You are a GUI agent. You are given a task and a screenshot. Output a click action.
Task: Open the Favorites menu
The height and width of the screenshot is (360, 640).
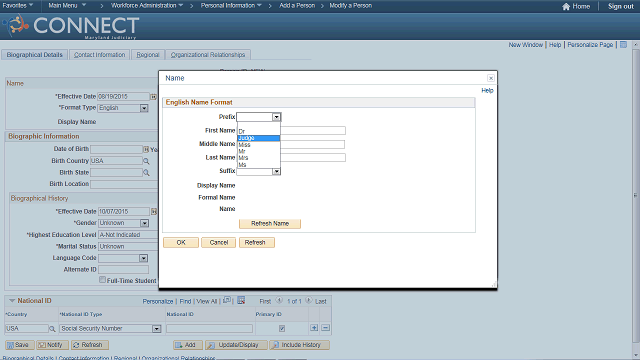(x=18, y=6)
